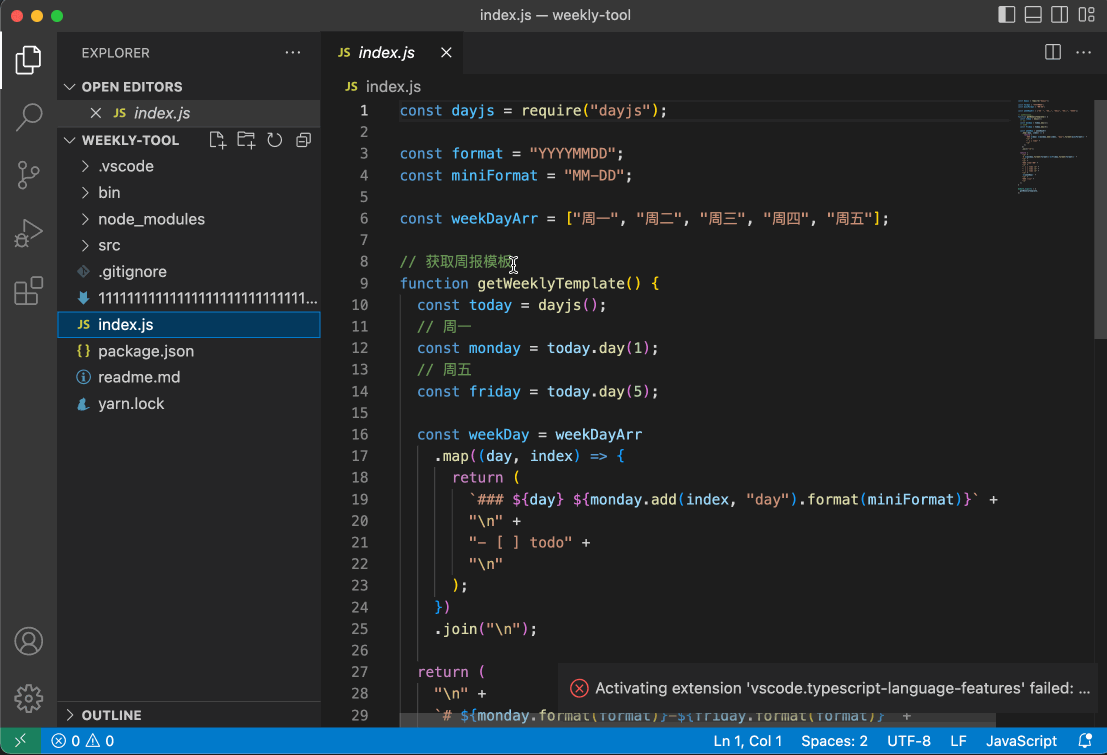1107x755 pixels.
Task: Open package.json file
Action: point(189,351)
